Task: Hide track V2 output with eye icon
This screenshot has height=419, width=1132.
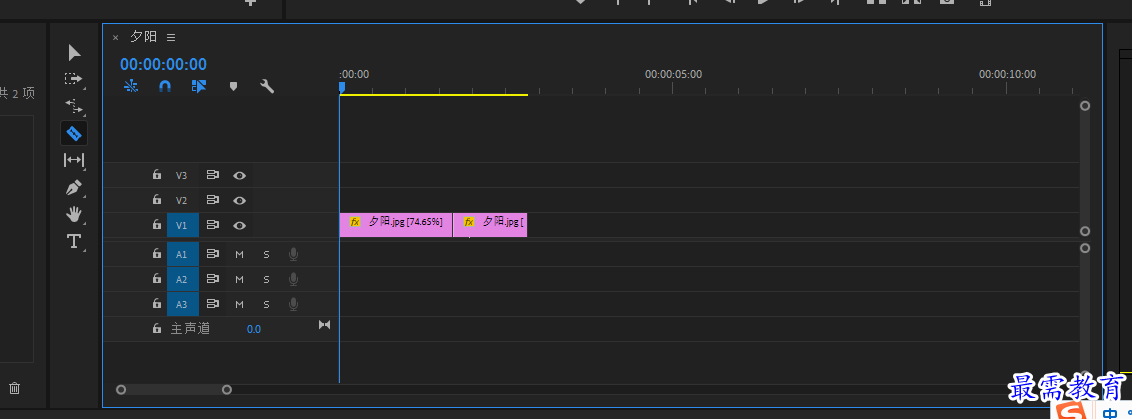Action: (240, 200)
